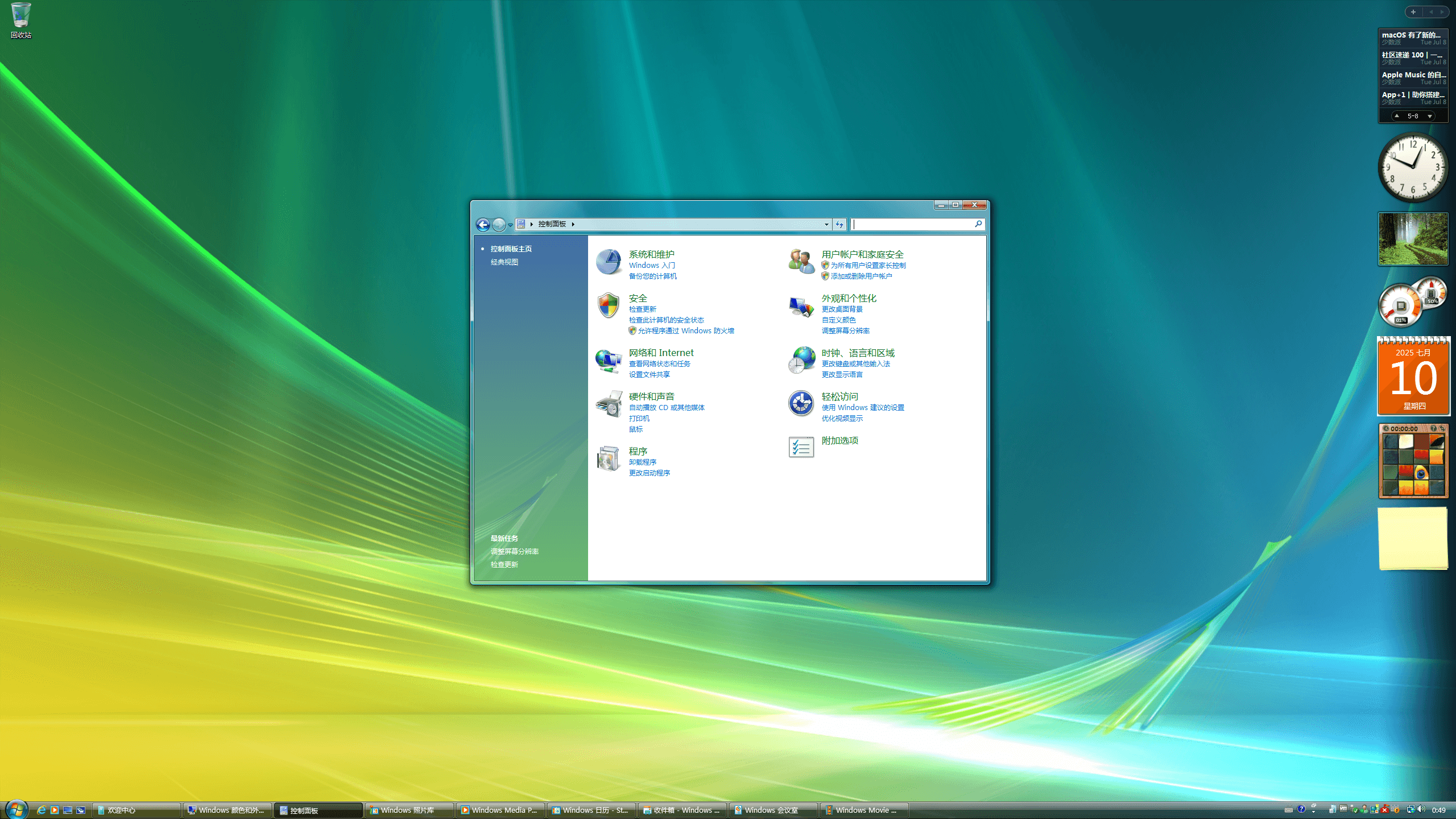Open the 系统和维护 category icon
This screenshot has width=1456, height=819.
pos(609,262)
